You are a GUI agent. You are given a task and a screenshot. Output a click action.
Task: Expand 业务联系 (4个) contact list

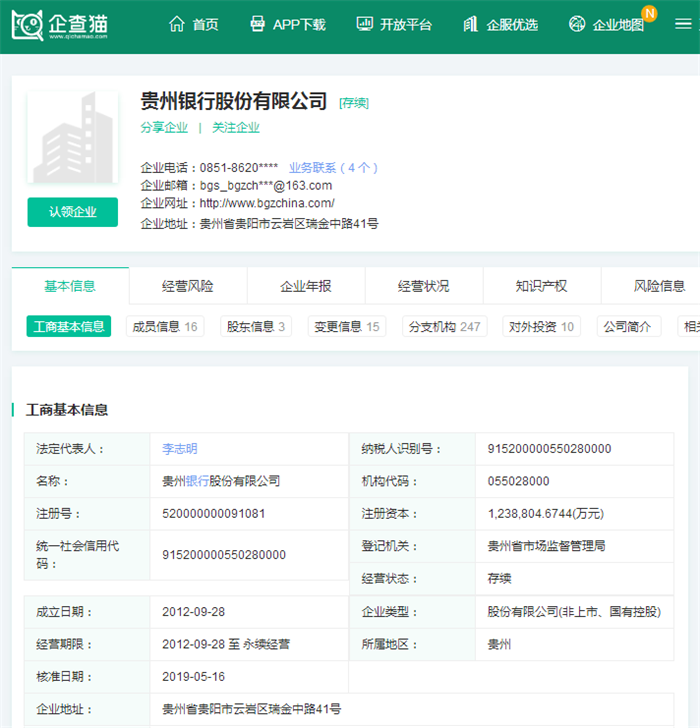coord(333,168)
